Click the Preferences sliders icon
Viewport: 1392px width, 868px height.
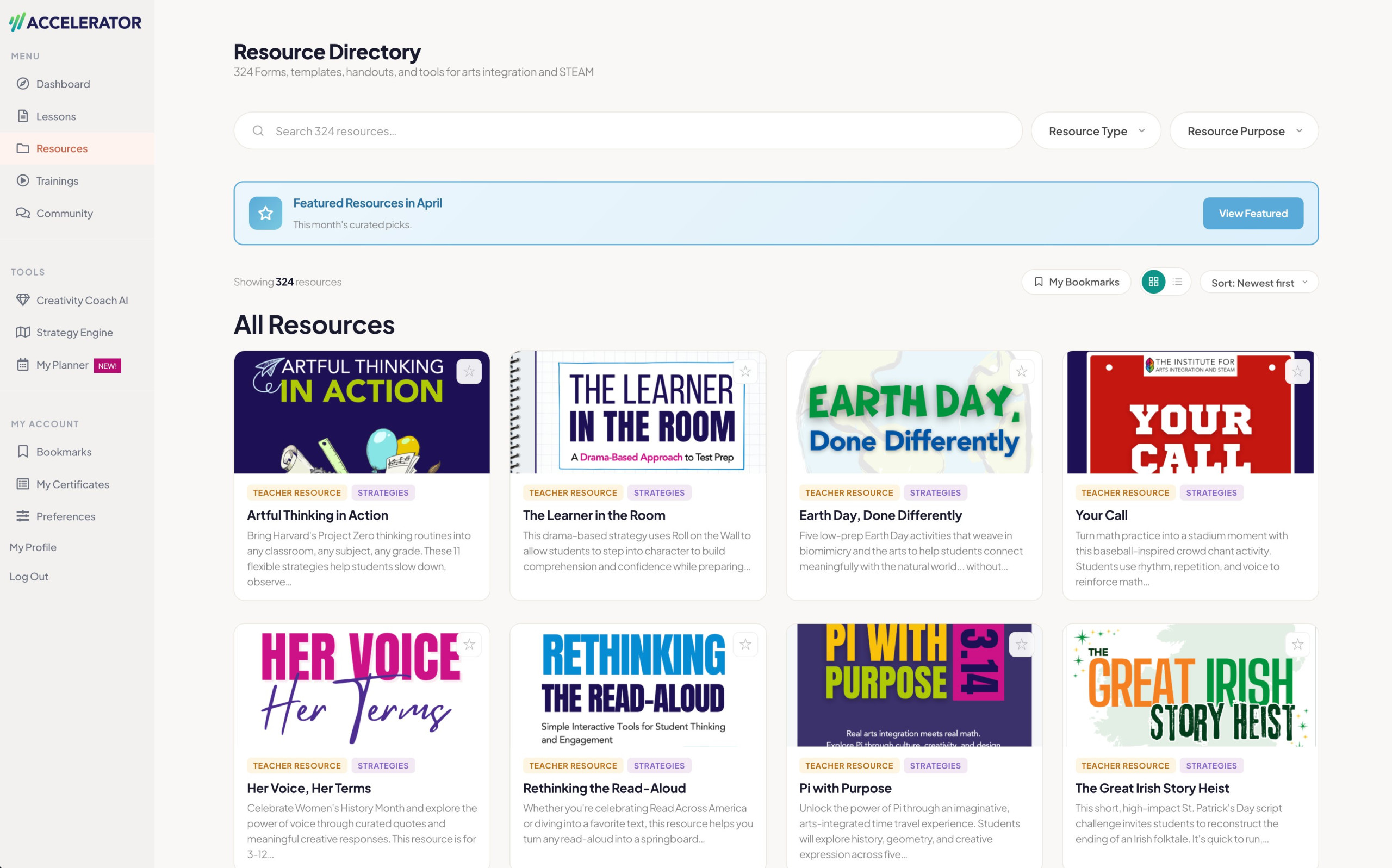pos(23,516)
